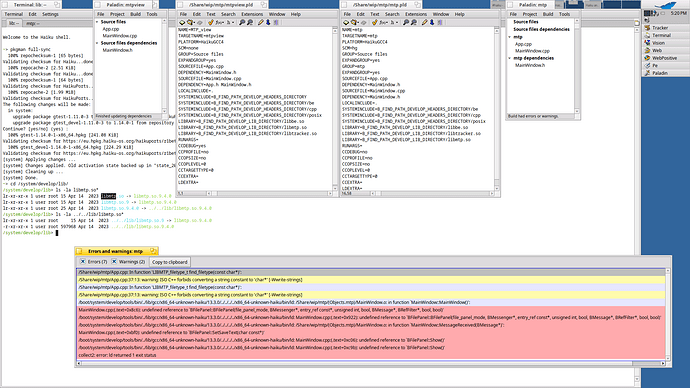Click the blue down-arrow icon in mtp.pld toolbar

coord(432,22)
